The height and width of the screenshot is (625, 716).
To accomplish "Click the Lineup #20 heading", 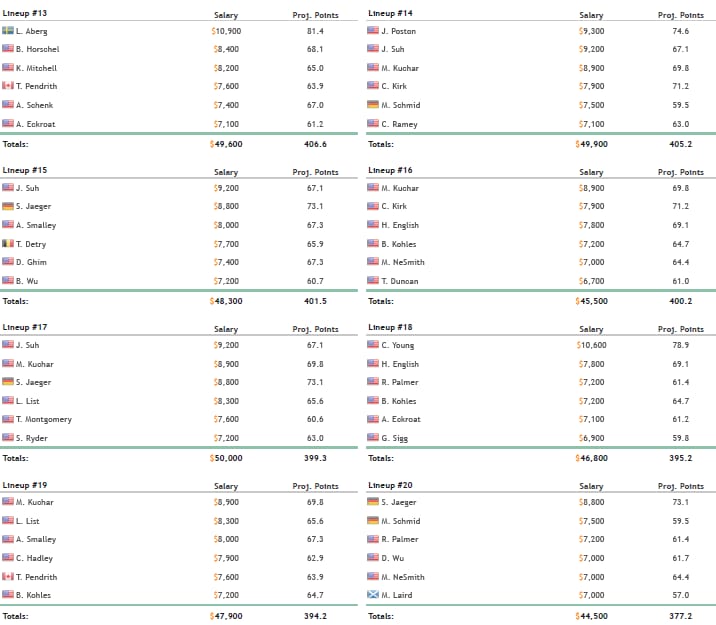I will tap(390, 484).
